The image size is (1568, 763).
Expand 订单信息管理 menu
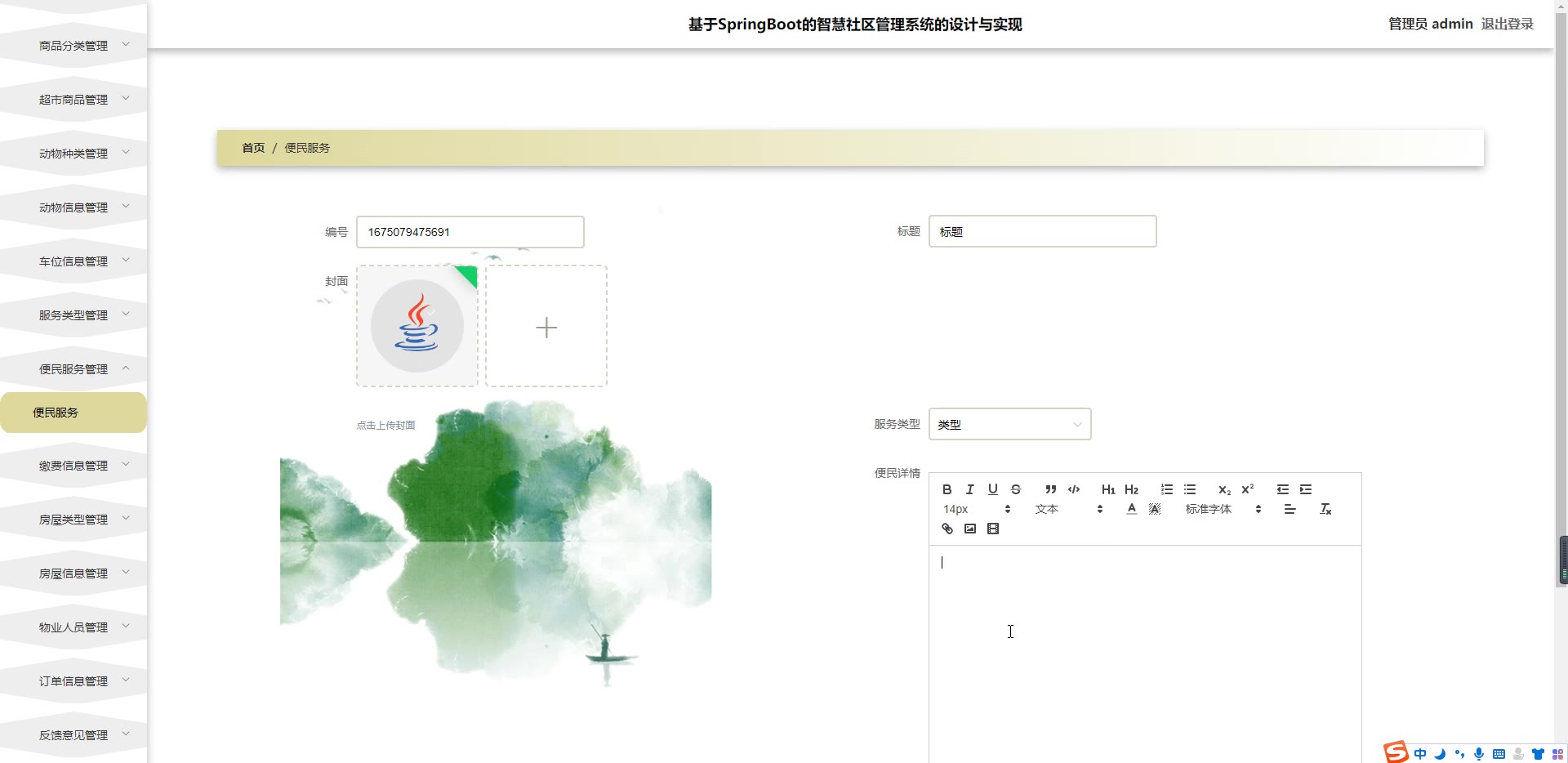point(73,681)
